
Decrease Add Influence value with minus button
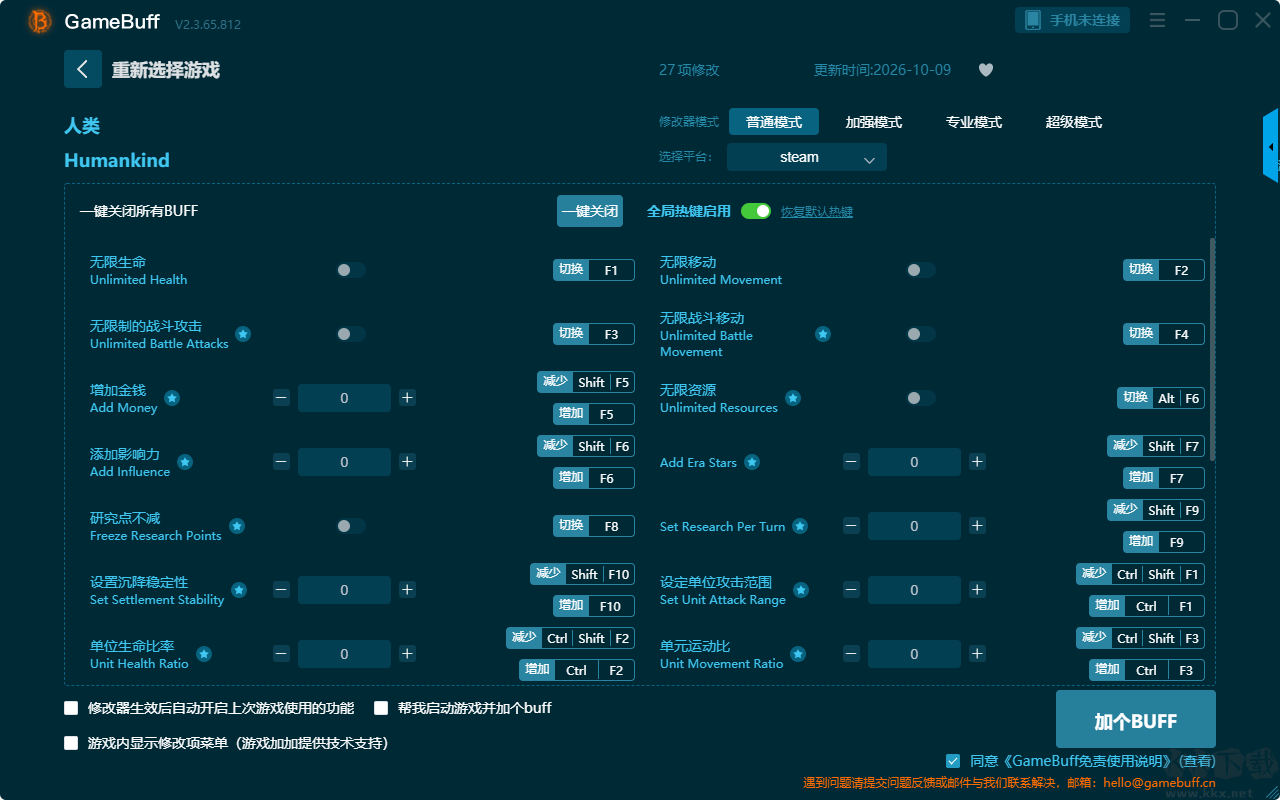point(281,462)
